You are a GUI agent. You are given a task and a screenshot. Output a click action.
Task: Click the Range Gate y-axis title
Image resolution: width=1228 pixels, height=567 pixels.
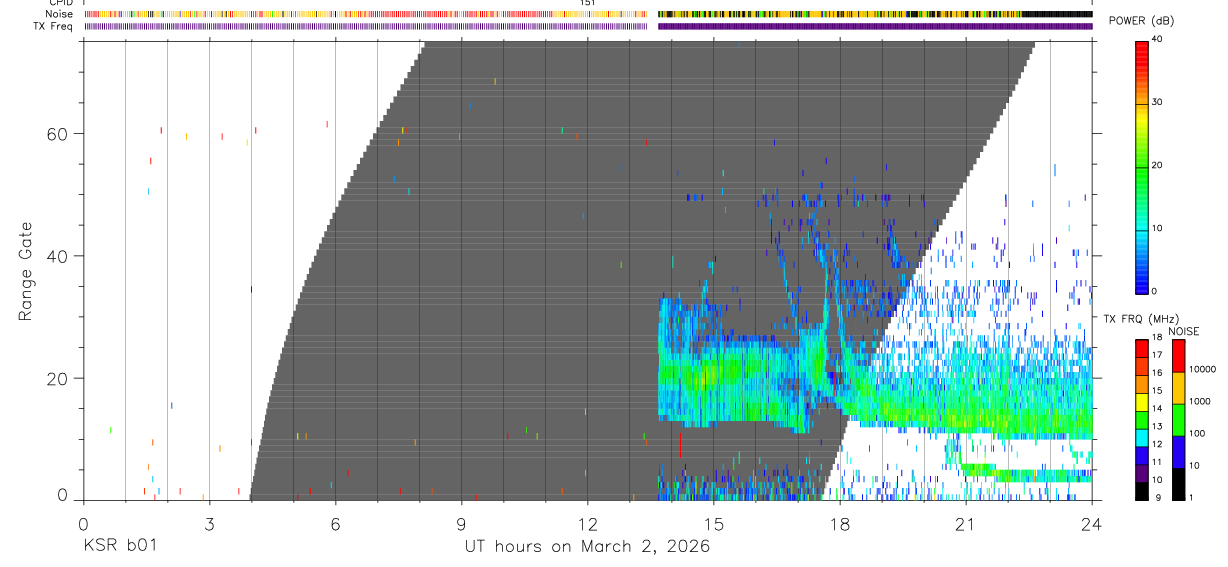click(x=26, y=272)
